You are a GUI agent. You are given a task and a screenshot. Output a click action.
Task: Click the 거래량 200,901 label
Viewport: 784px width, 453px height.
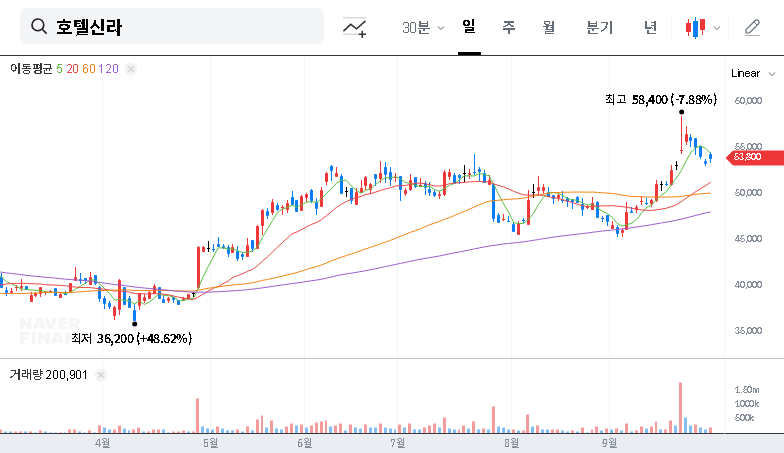(48, 375)
